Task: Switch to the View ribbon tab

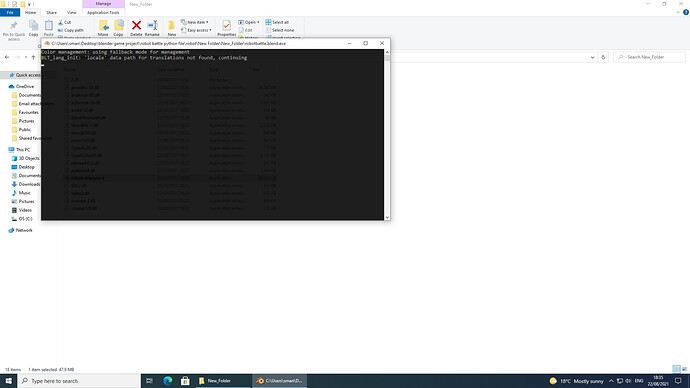Action: pos(71,12)
